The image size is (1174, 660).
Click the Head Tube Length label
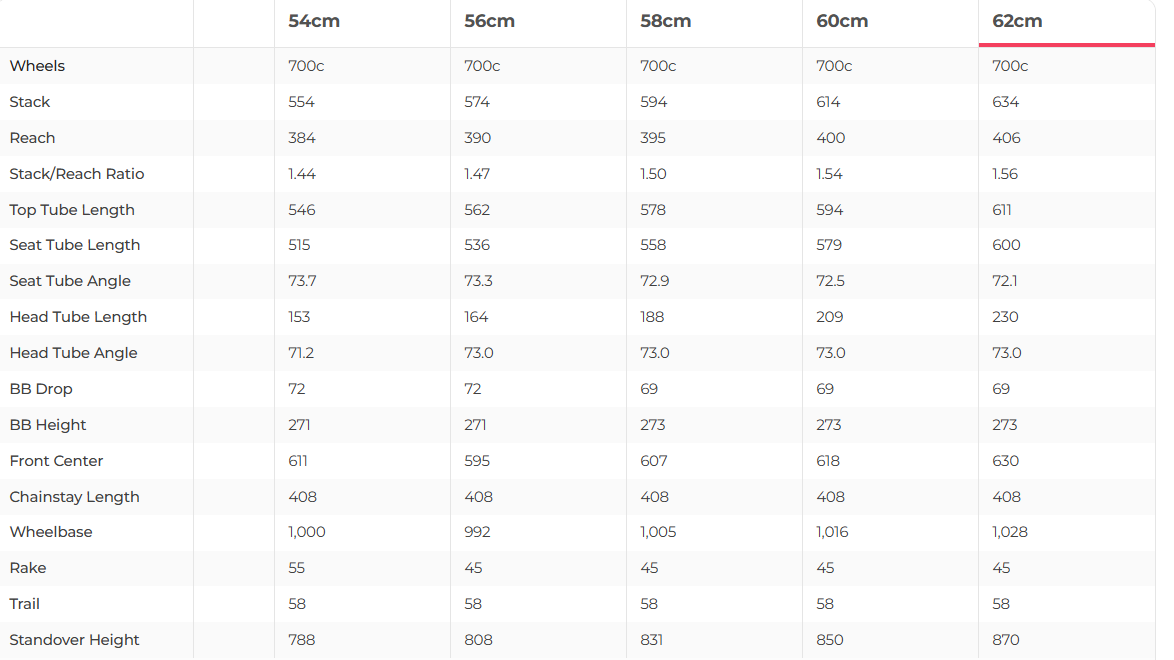[x=78, y=317]
